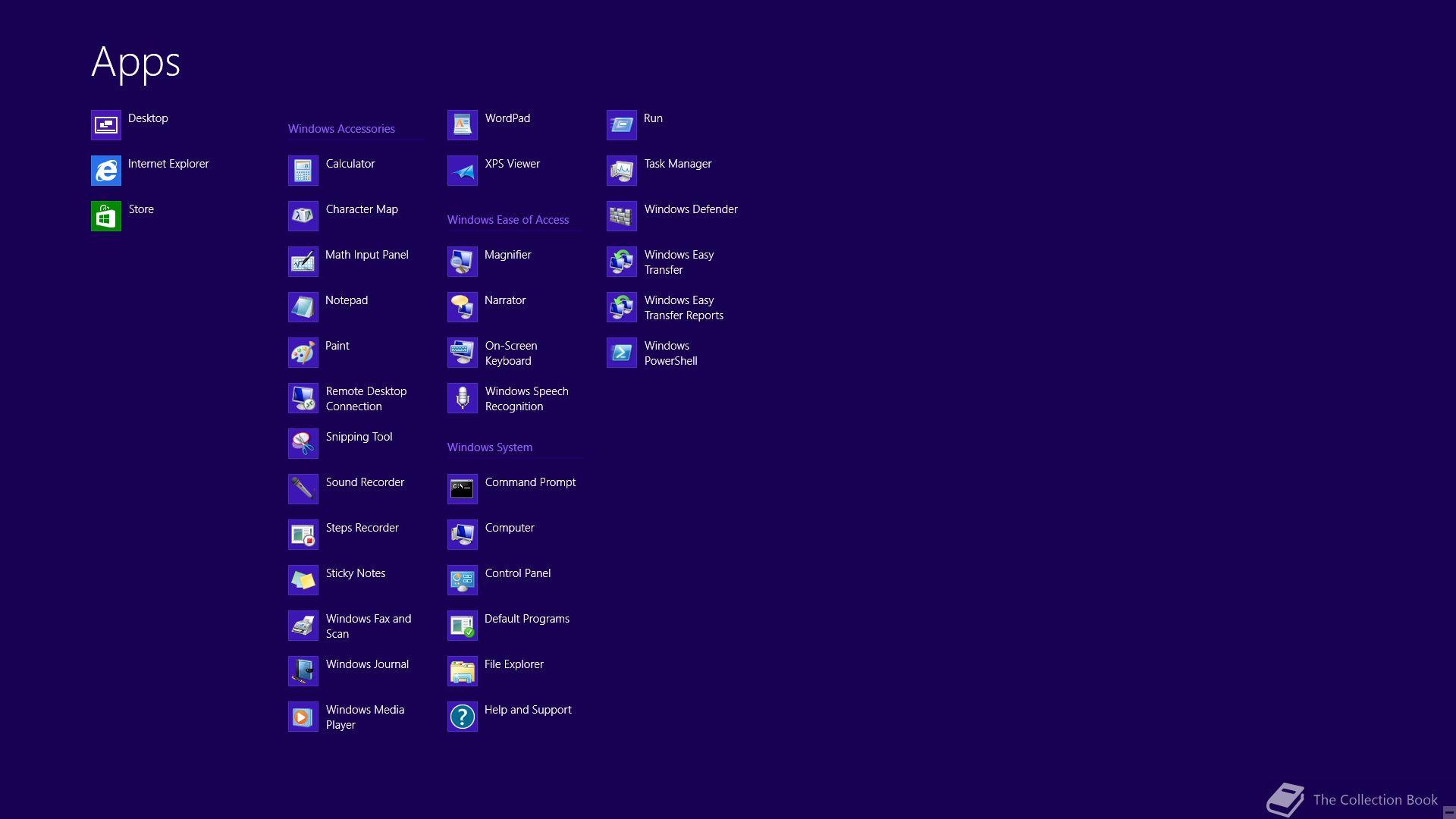The image size is (1456, 819).
Task: Select the Windows System group header
Action: [x=489, y=447]
